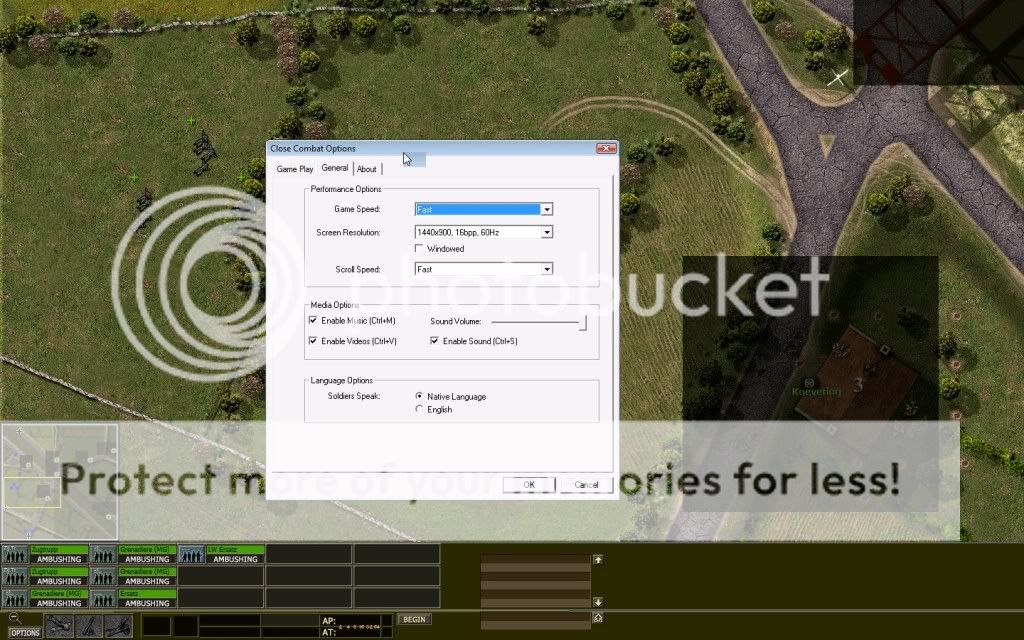Switch to the Game Play tab
1024x640 pixels.
tap(295, 169)
